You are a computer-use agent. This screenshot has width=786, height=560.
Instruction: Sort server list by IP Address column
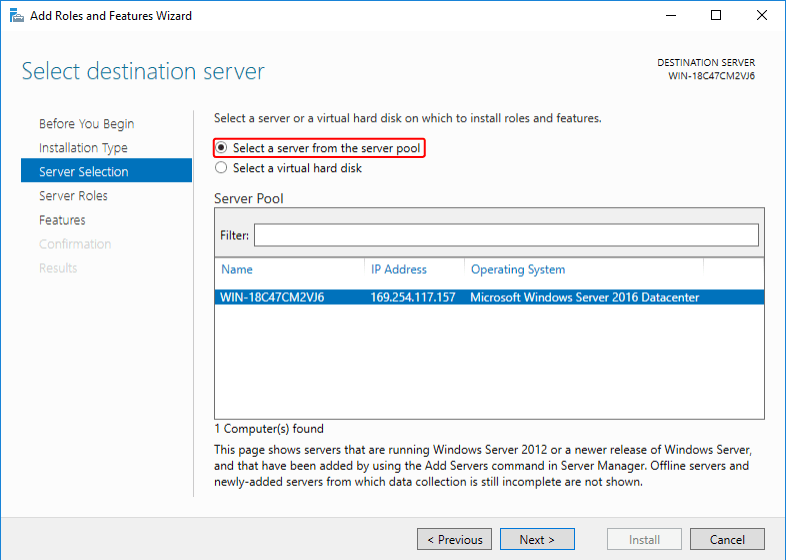pos(398,269)
